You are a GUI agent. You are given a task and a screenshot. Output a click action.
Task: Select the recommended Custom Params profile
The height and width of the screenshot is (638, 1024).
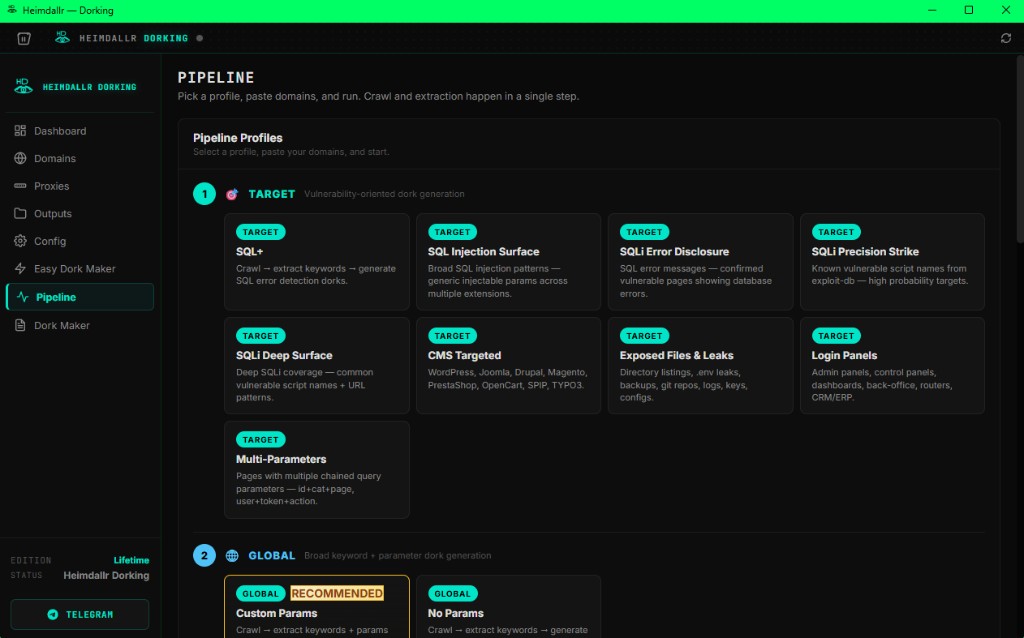317,607
